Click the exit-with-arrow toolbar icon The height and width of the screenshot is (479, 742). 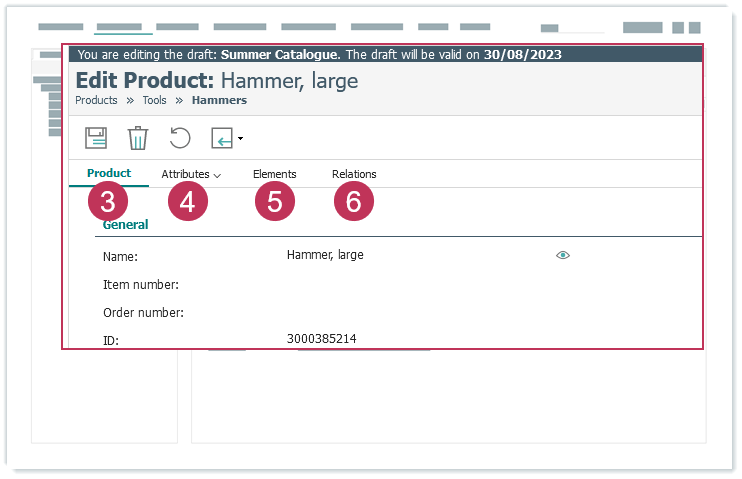click(222, 138)
